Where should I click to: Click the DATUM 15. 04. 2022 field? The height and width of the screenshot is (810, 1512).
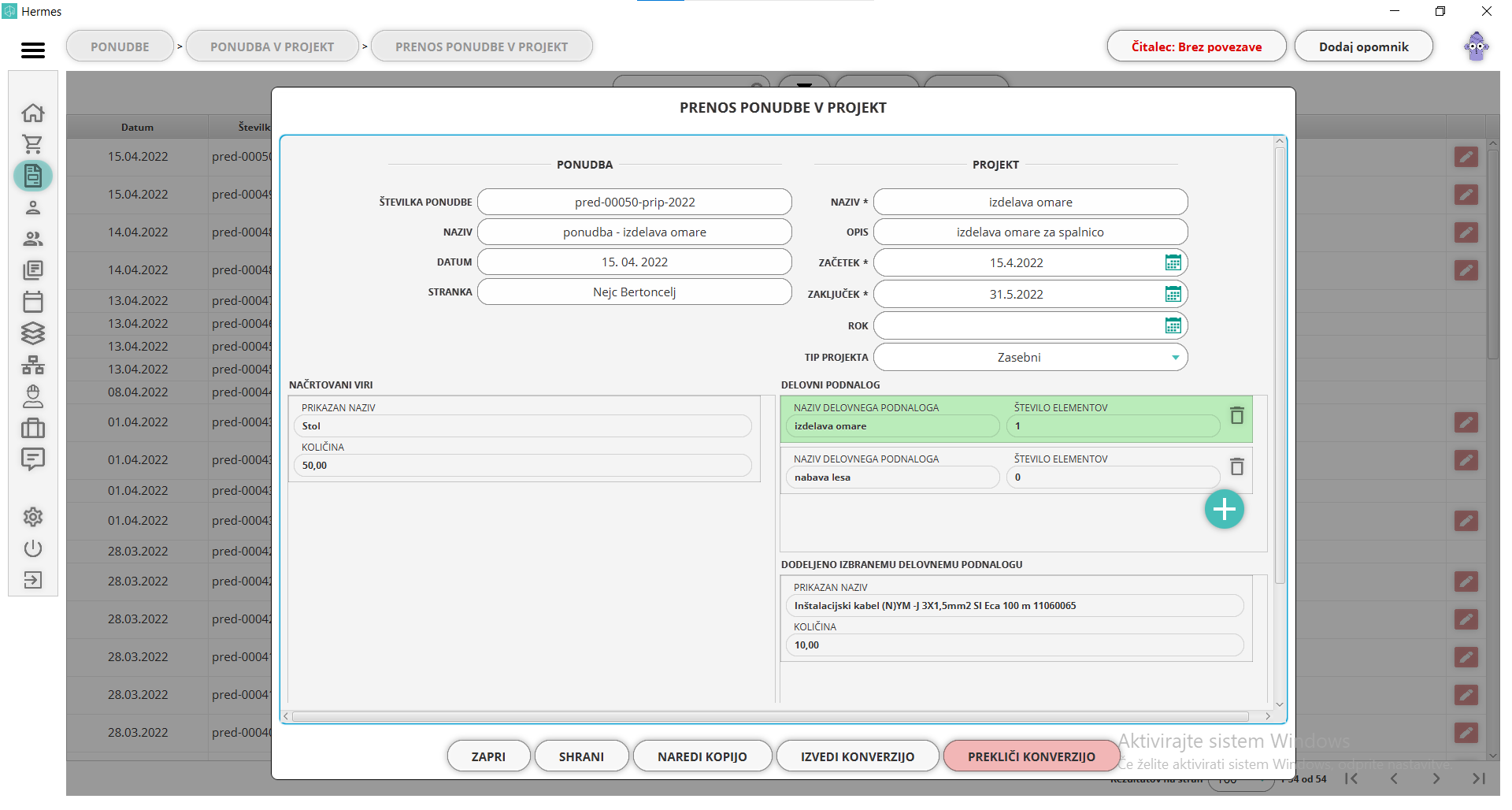click(635, 262)
